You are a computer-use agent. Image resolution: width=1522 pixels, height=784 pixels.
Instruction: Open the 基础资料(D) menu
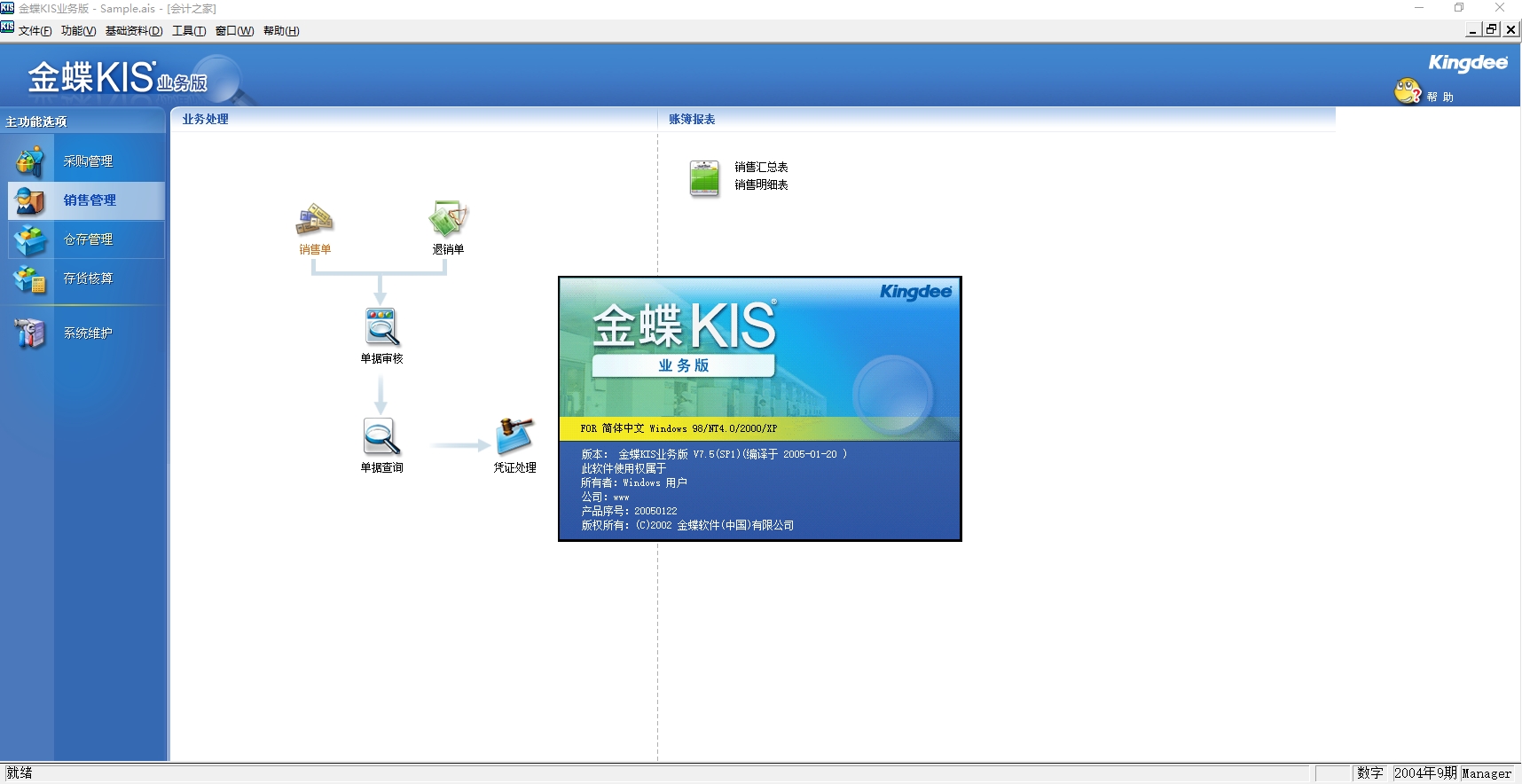134,31
